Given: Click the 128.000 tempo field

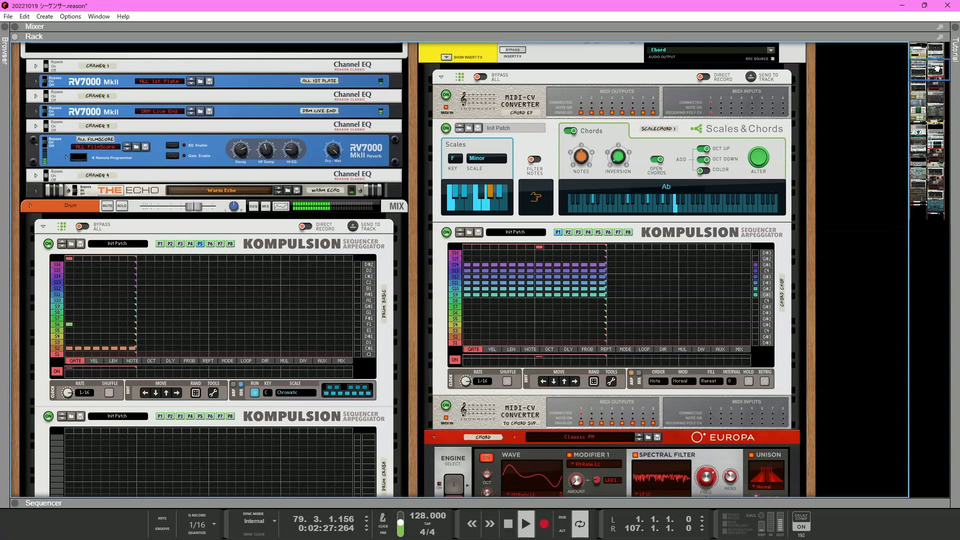Looking at the screenshot, I should coord(427,516).
